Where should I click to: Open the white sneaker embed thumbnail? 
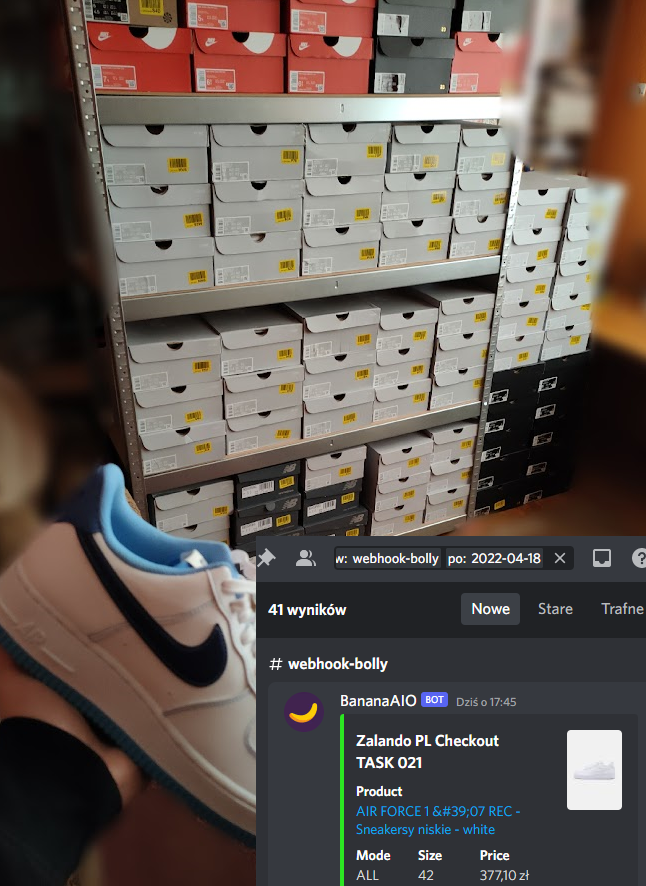click(x=595, y=770)
